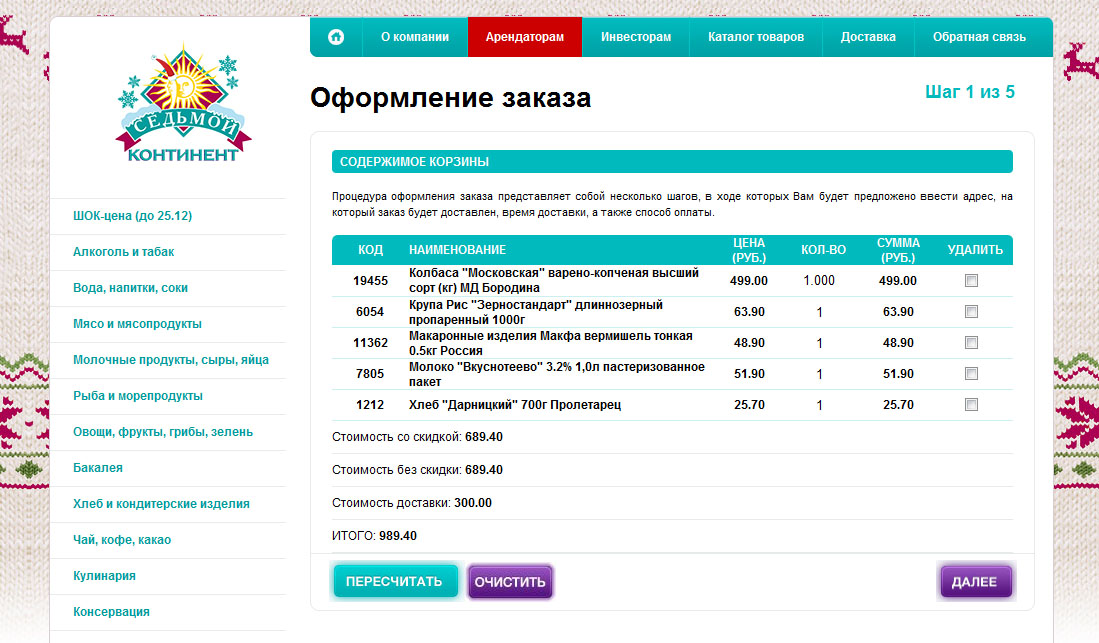Image resolution: width=1099 pixels, height=643 pixels.
Task: Edit quantity field for Макаронные изделия row
Action: (819, 343)
